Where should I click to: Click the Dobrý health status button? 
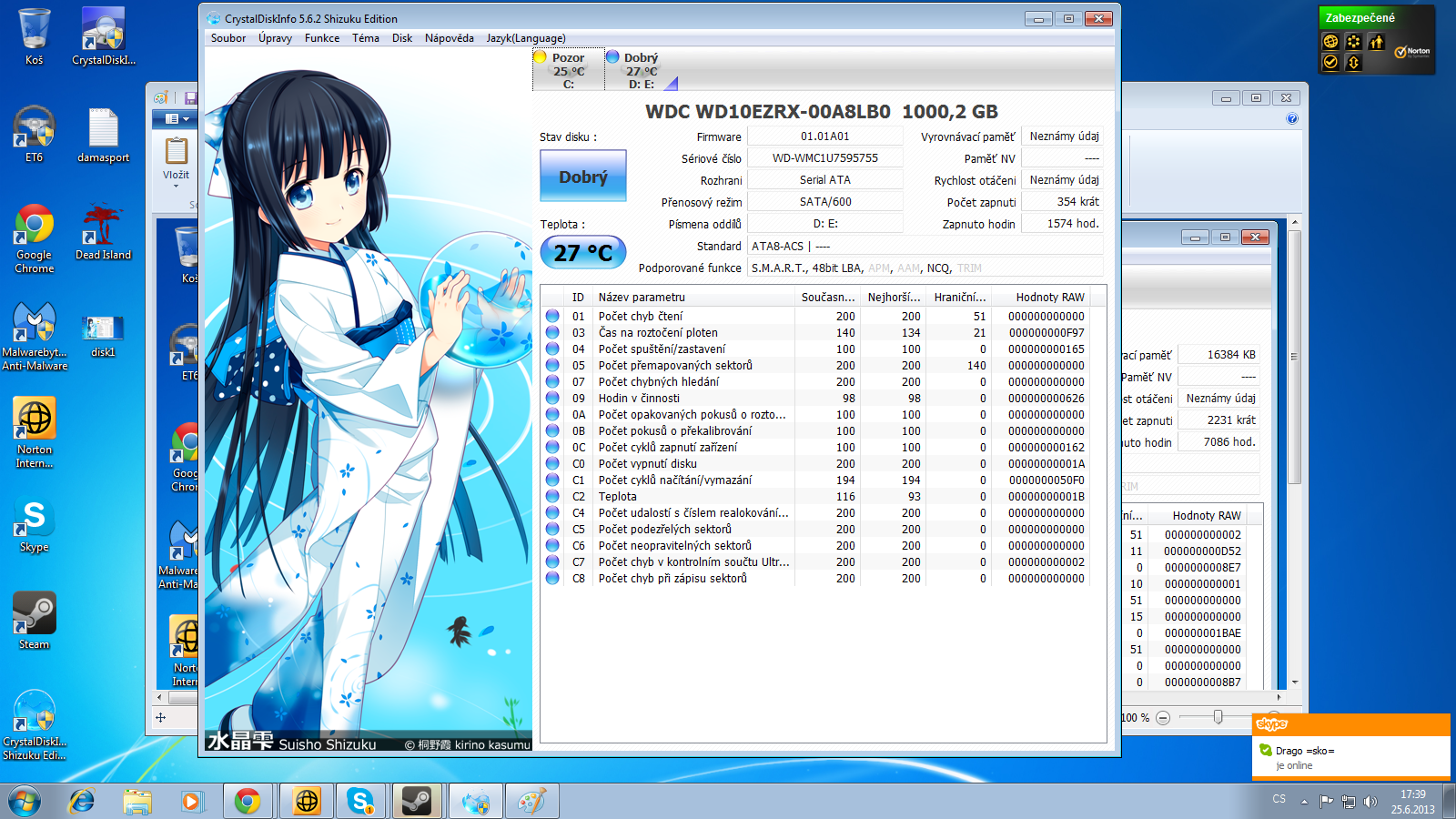(x=583, y=177)
